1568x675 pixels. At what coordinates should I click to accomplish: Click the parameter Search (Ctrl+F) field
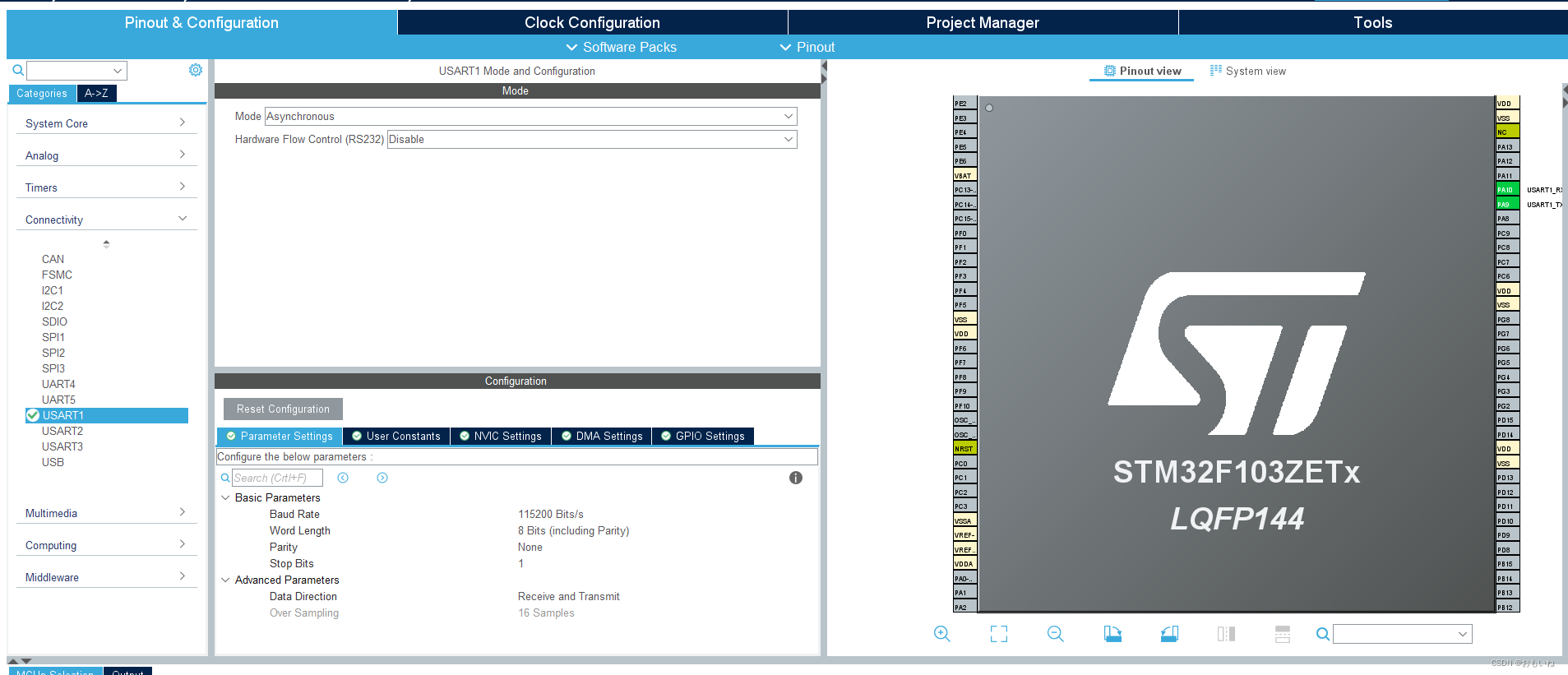click(x=277, y=478)
